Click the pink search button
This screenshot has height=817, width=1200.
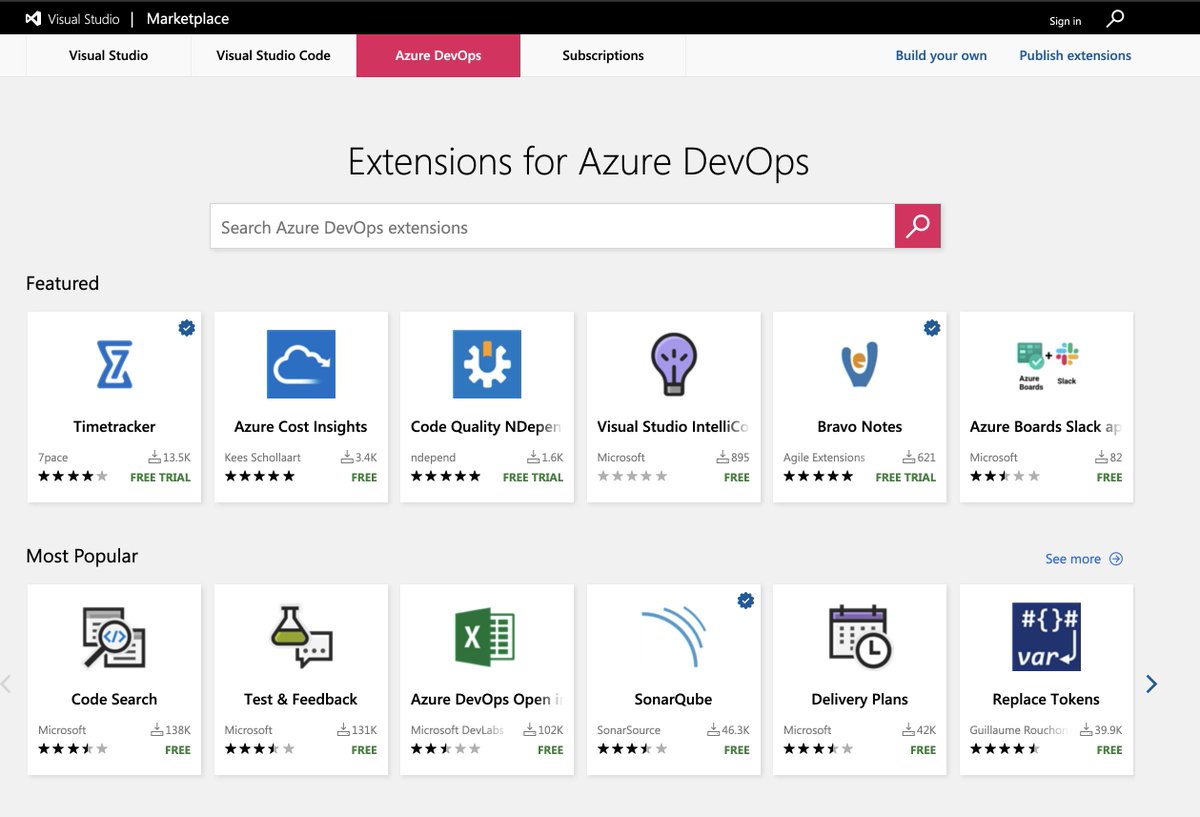pyautogui.click(x=918, y=226)
